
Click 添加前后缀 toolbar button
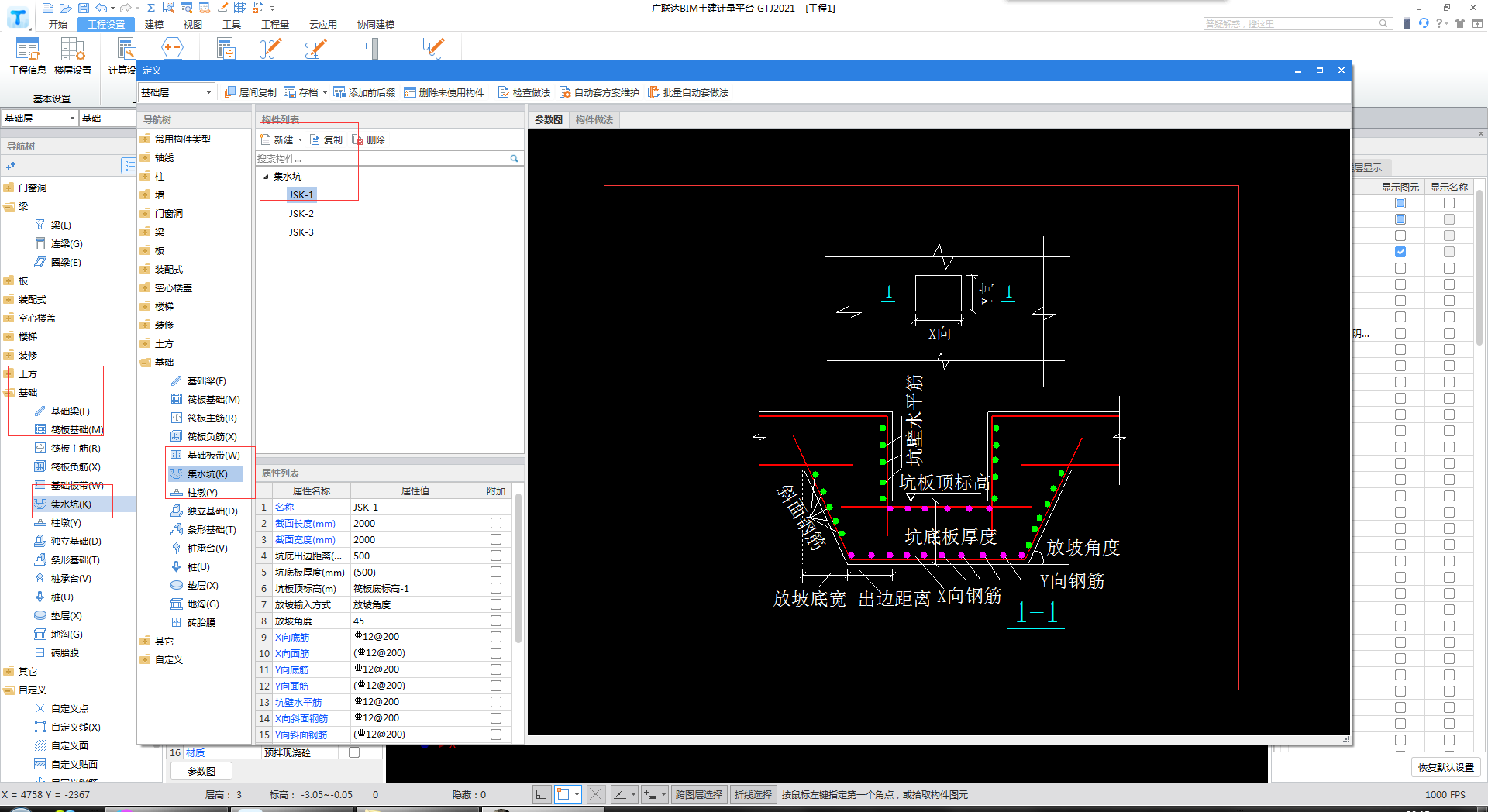(x=364, y=92)
